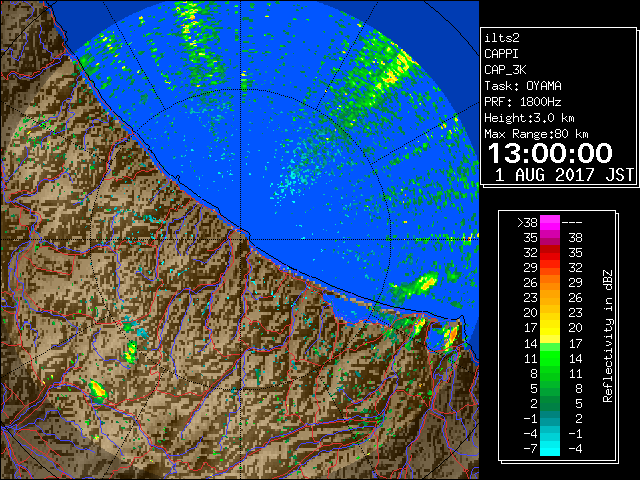Click the yellow 17 to 20 dBZ swatch
This screenshot has height=480, width=640.
(x=550, y=328)
